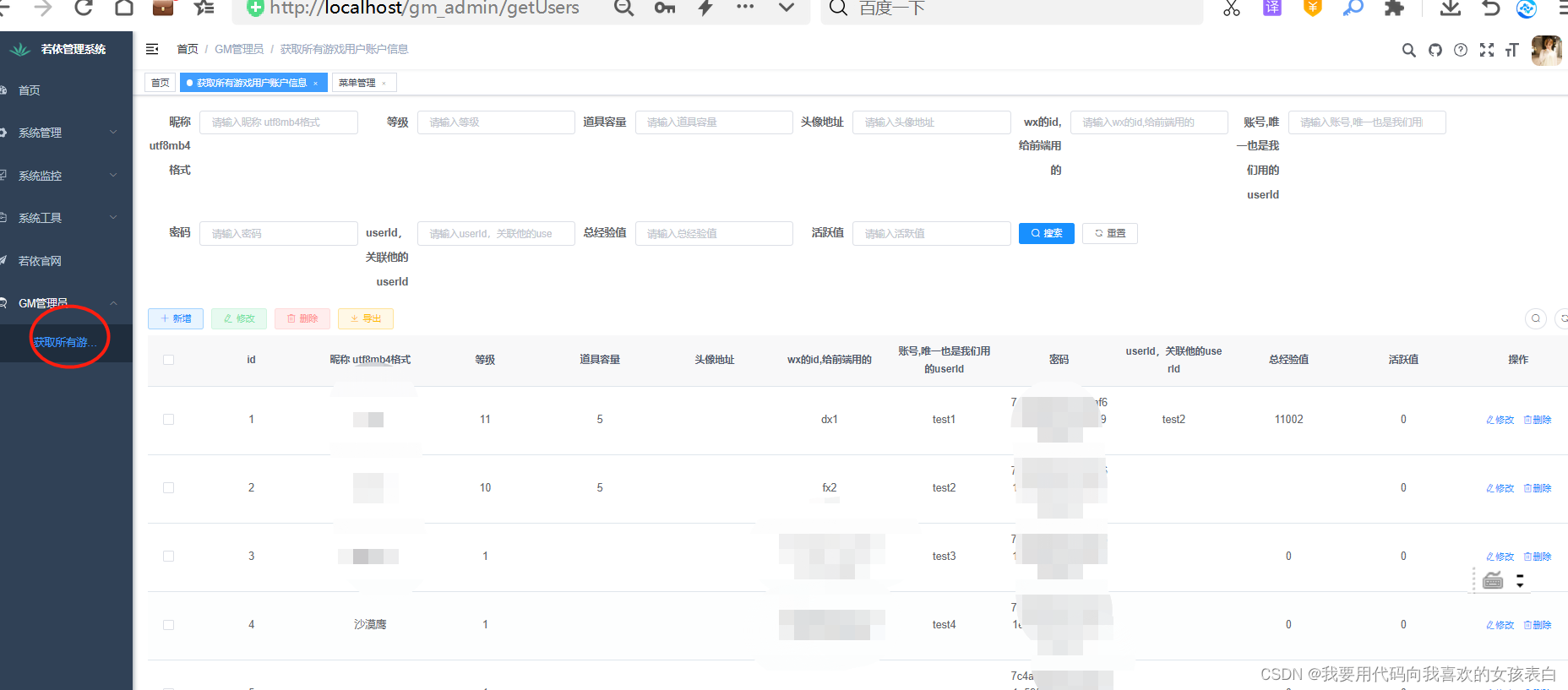Focus the 道具容量 input field
This screenshot has width=1568, height=690.
point(714,122)
